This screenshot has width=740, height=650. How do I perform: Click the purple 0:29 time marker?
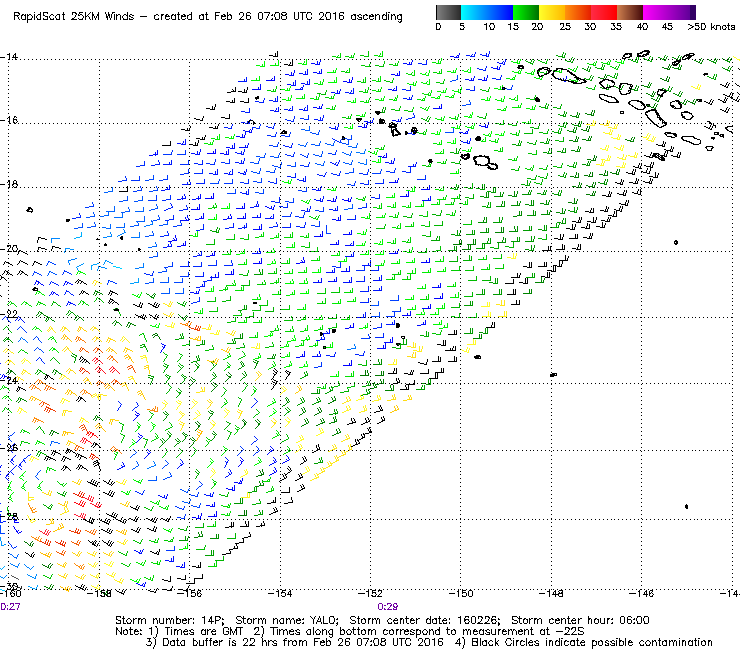click(x=387, y=607)
